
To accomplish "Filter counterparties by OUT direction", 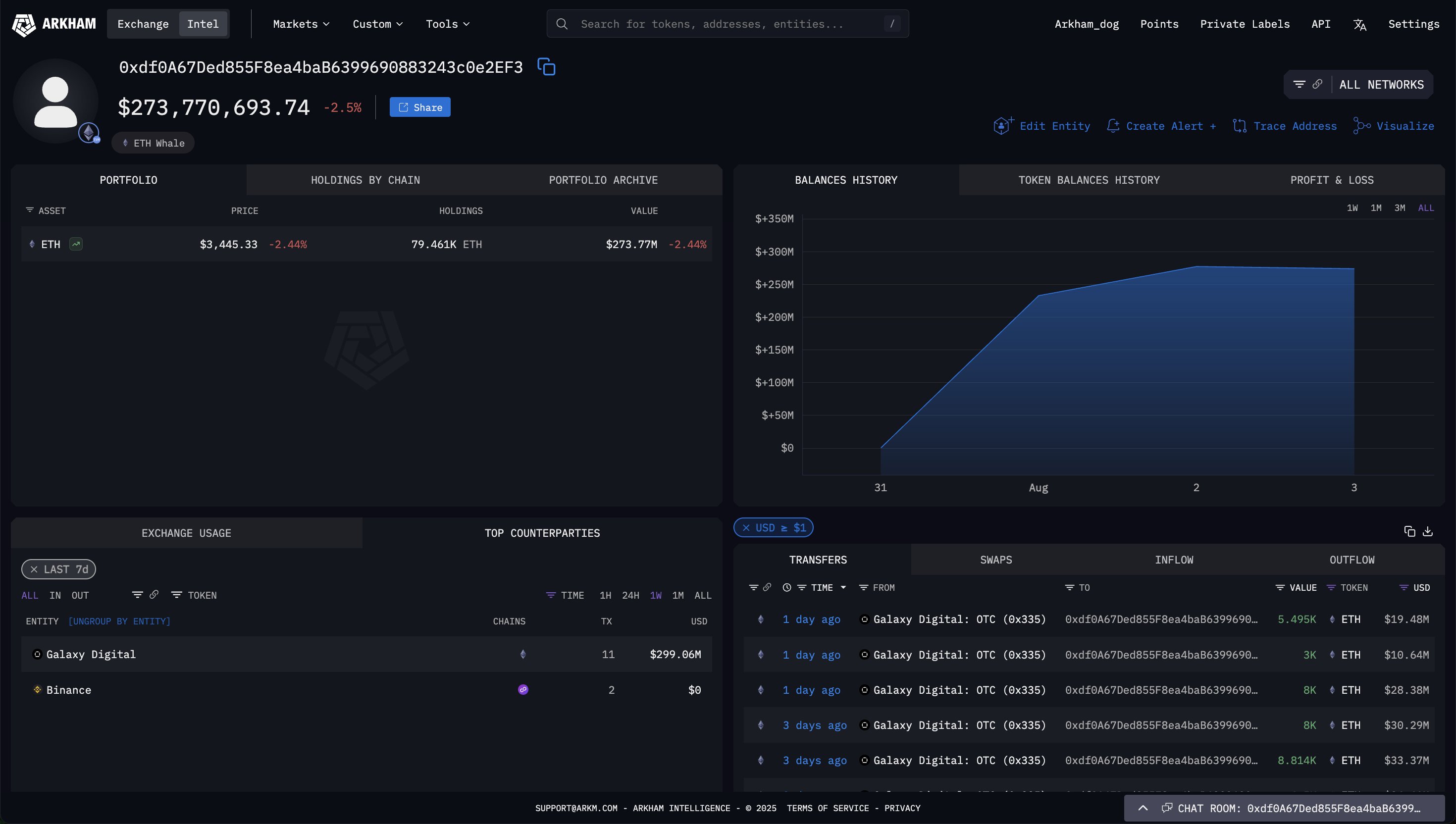I will [x=80, y=595].
